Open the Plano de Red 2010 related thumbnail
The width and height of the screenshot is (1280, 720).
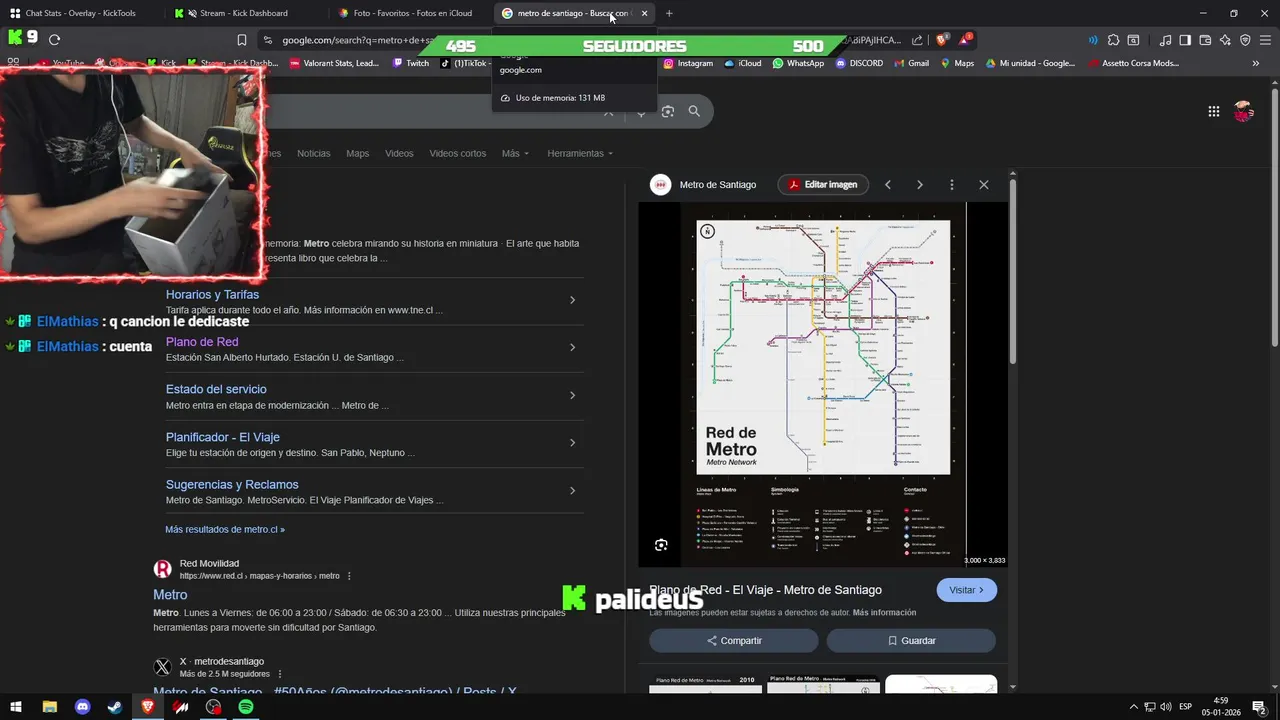pos(705,684)
